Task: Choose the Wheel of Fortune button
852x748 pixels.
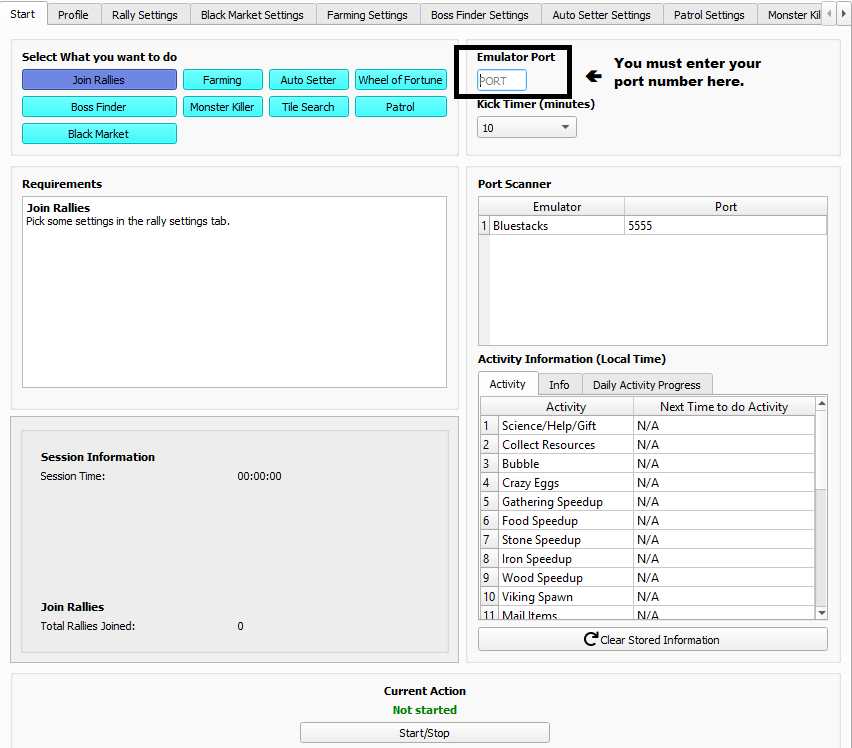Action: click(x=400, y=80)
